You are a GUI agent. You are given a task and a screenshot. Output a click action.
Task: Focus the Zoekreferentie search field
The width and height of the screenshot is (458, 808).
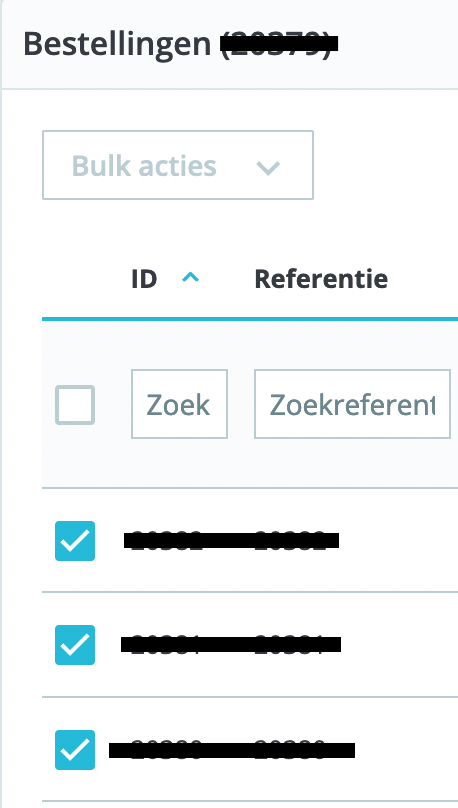352,404
